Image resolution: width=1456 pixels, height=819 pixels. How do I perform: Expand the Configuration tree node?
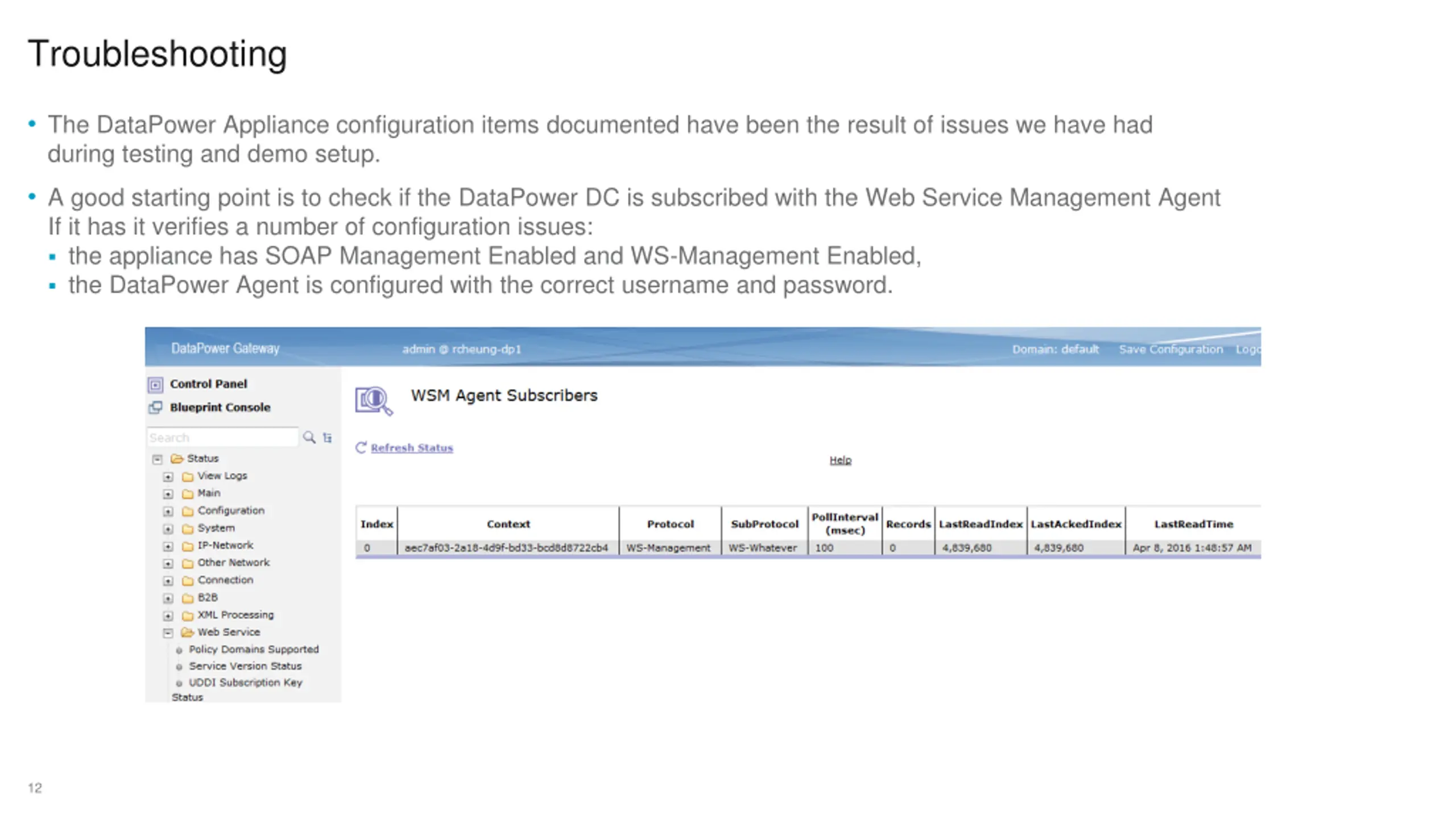point(168,511)
